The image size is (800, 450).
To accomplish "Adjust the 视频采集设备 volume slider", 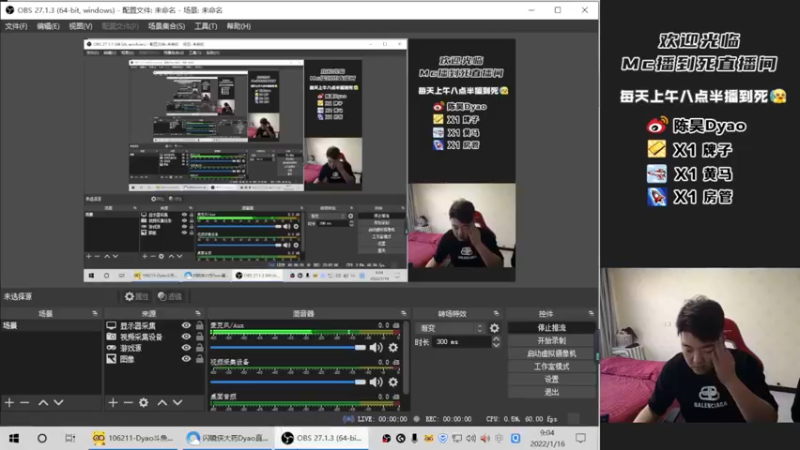I will point(288,382).
